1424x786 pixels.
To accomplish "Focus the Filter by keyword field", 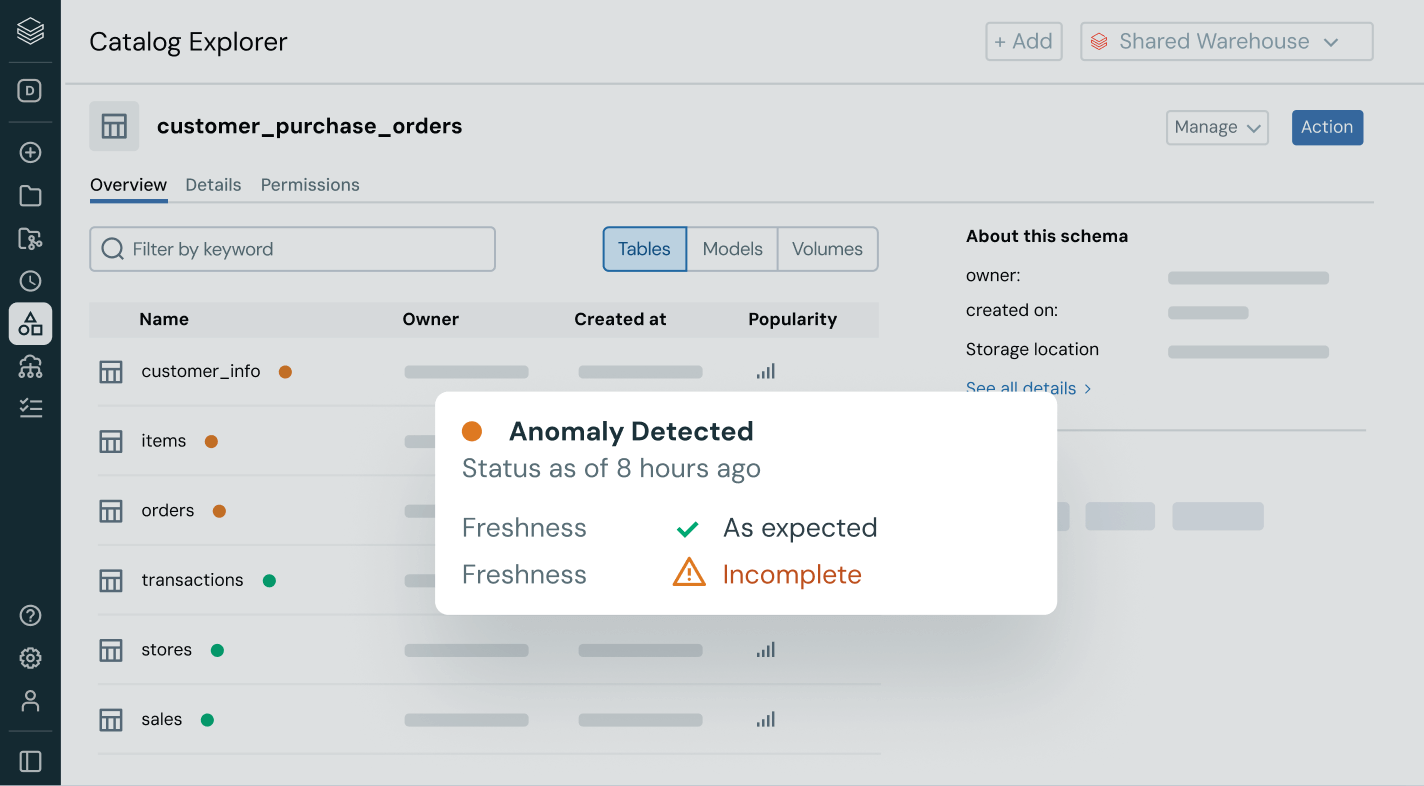I will (x=292, y=249).
